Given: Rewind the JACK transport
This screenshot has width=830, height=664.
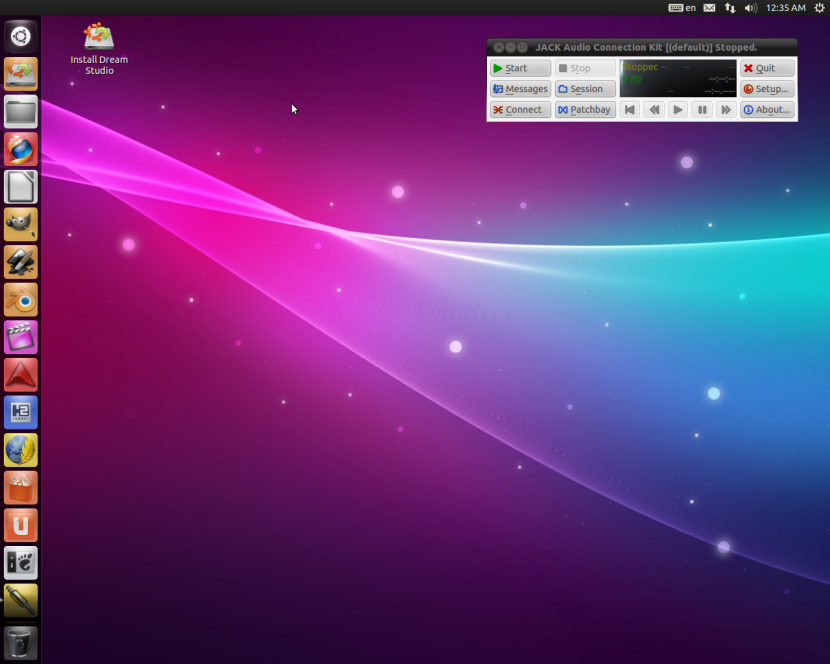Looking at the screenshot, I should (x=654, y=110).
